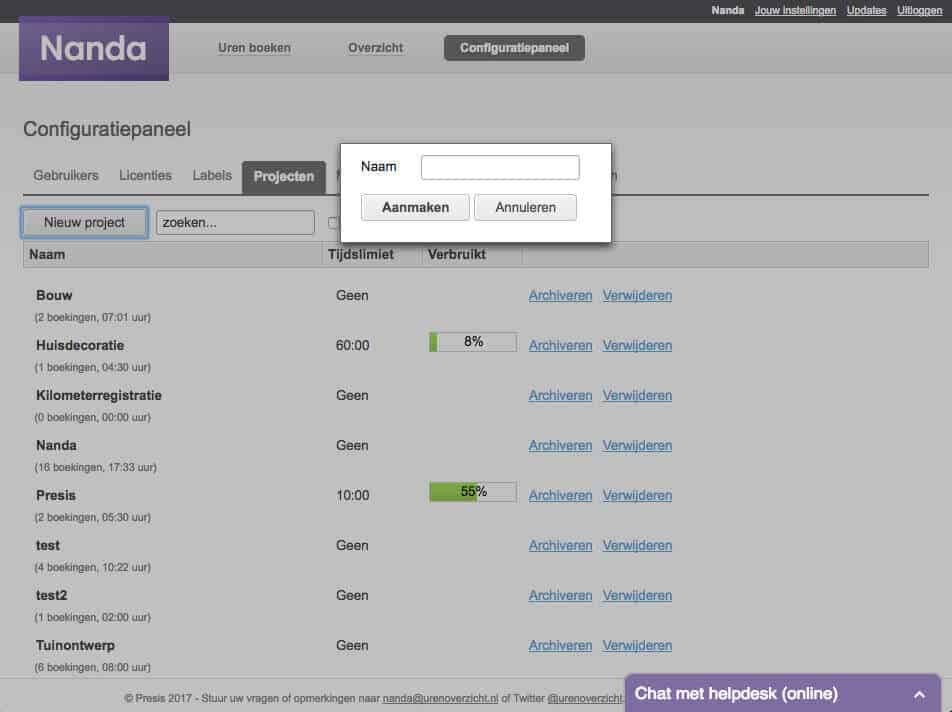Image resolution: width=952 pixels, height=712 pixels.
Task: Cancel the dialog with Annuleren
Action: (x=525, y=207)
